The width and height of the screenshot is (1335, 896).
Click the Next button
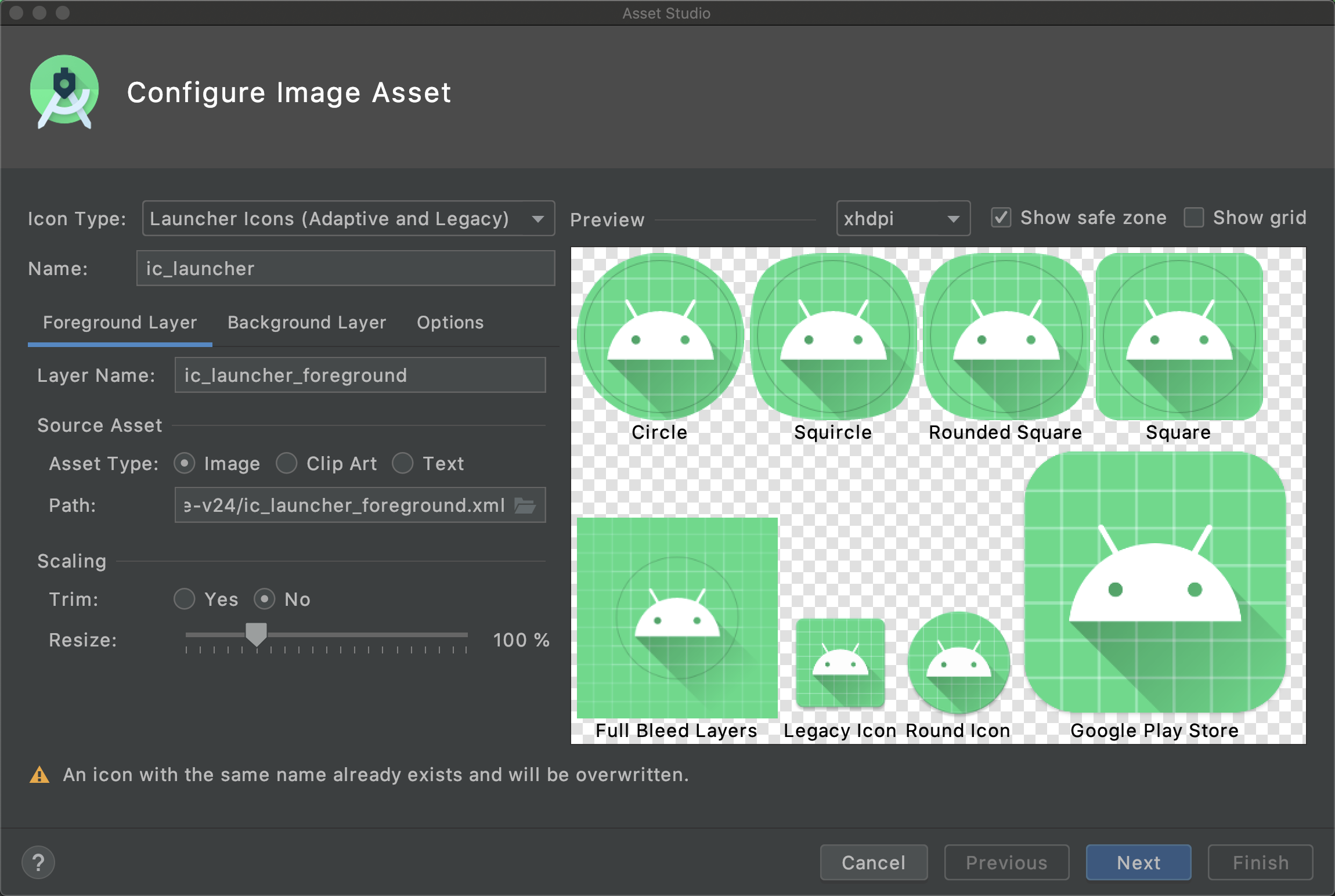pyautogui.click(x=1138, y=862)
